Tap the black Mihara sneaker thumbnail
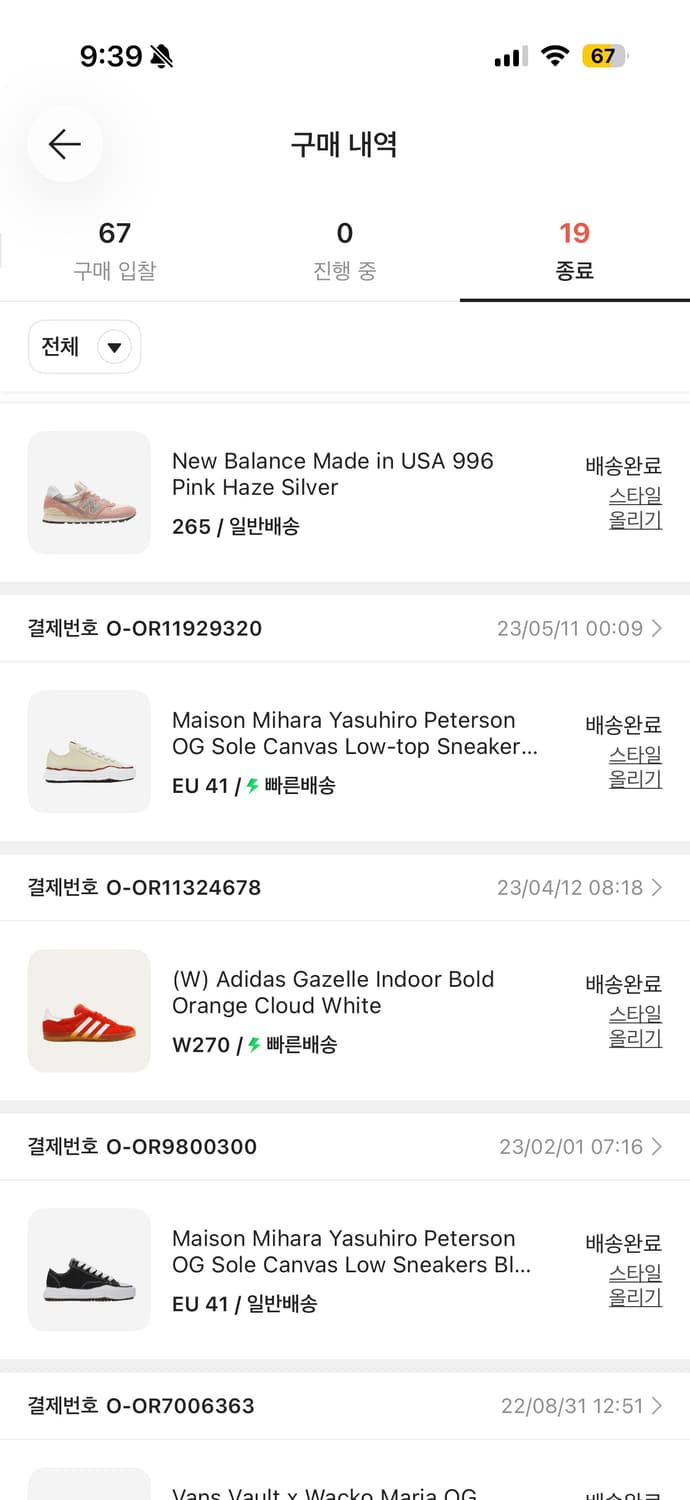The width and height of the screenshot is (690, 1500). pos(89,1269)
